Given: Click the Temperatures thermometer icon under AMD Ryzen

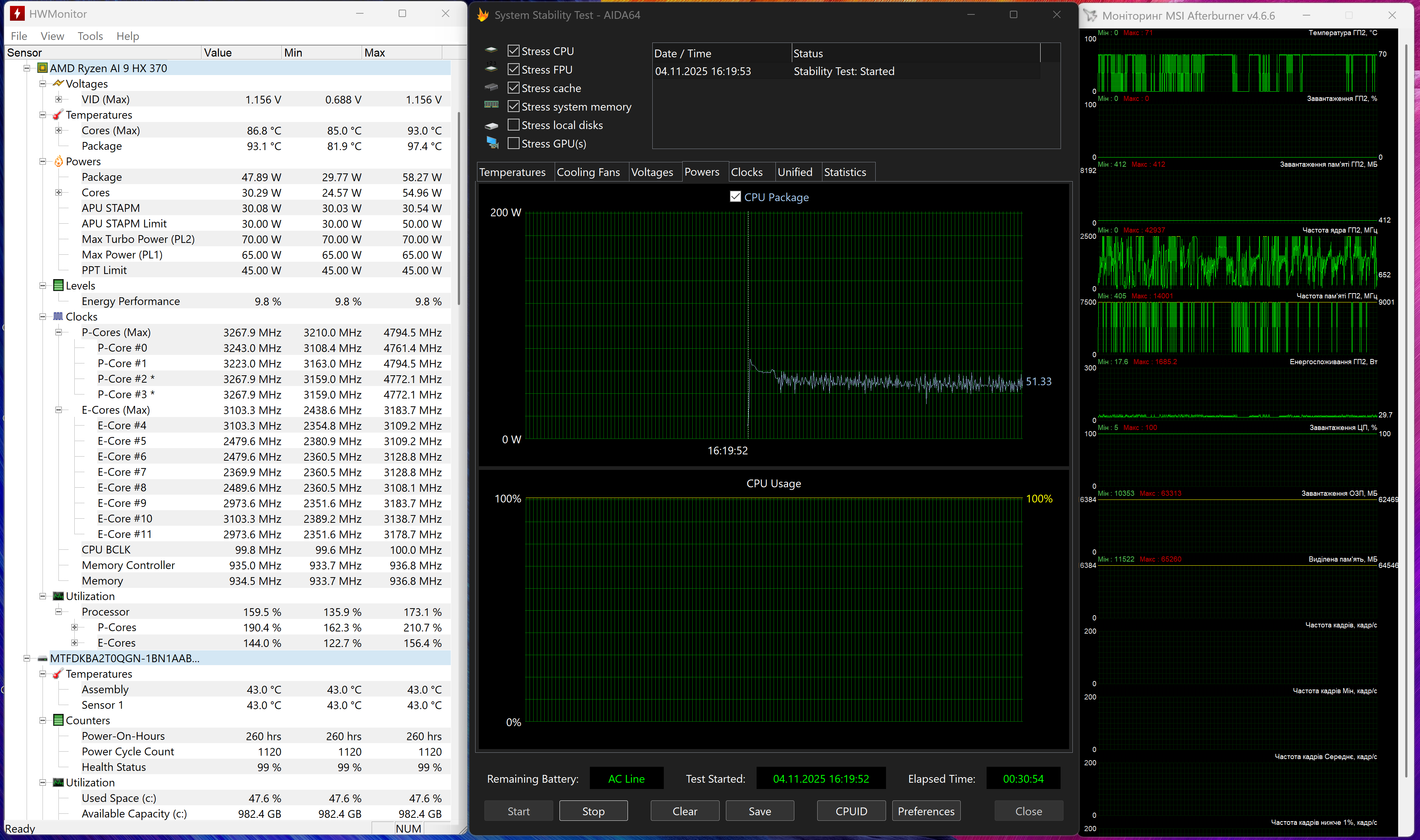Looking at the screenshot, I should pos(58,115).
